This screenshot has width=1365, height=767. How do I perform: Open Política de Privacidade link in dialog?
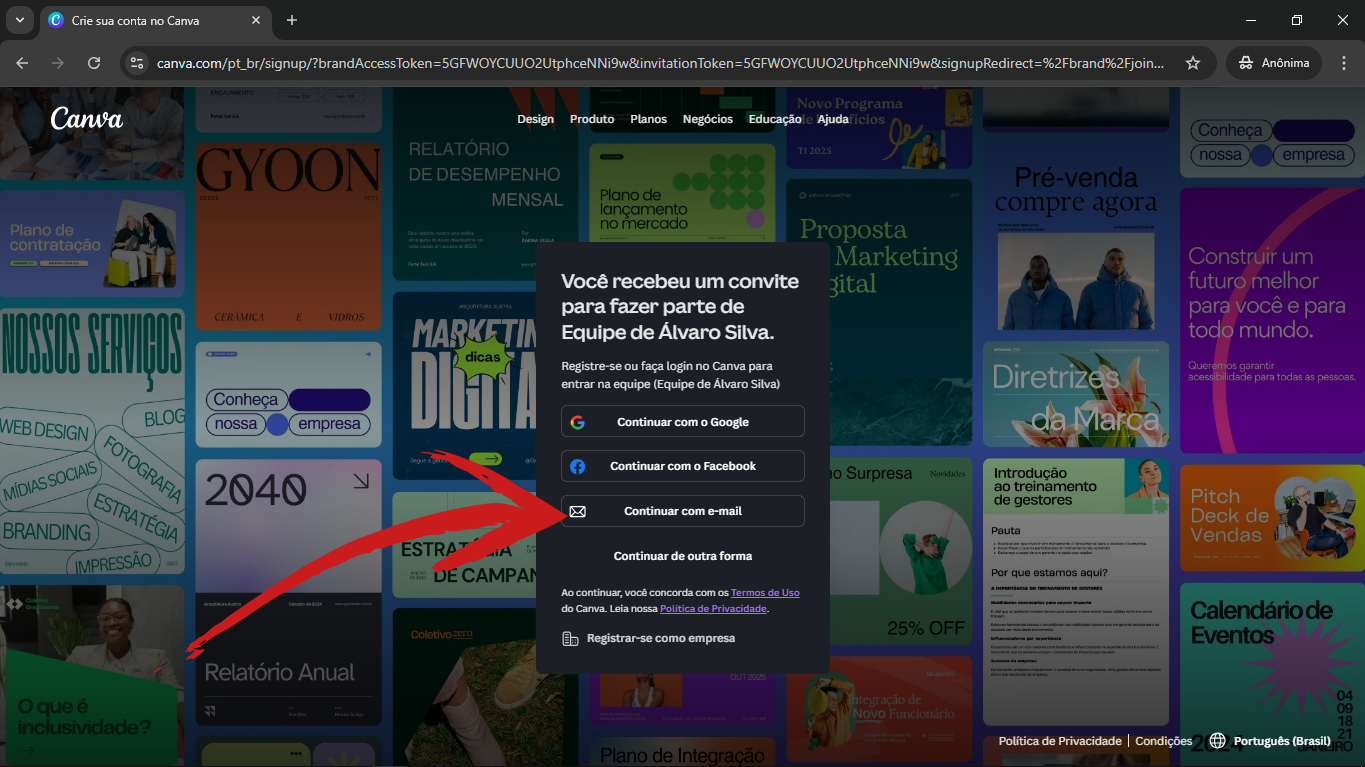coord(713,609)
